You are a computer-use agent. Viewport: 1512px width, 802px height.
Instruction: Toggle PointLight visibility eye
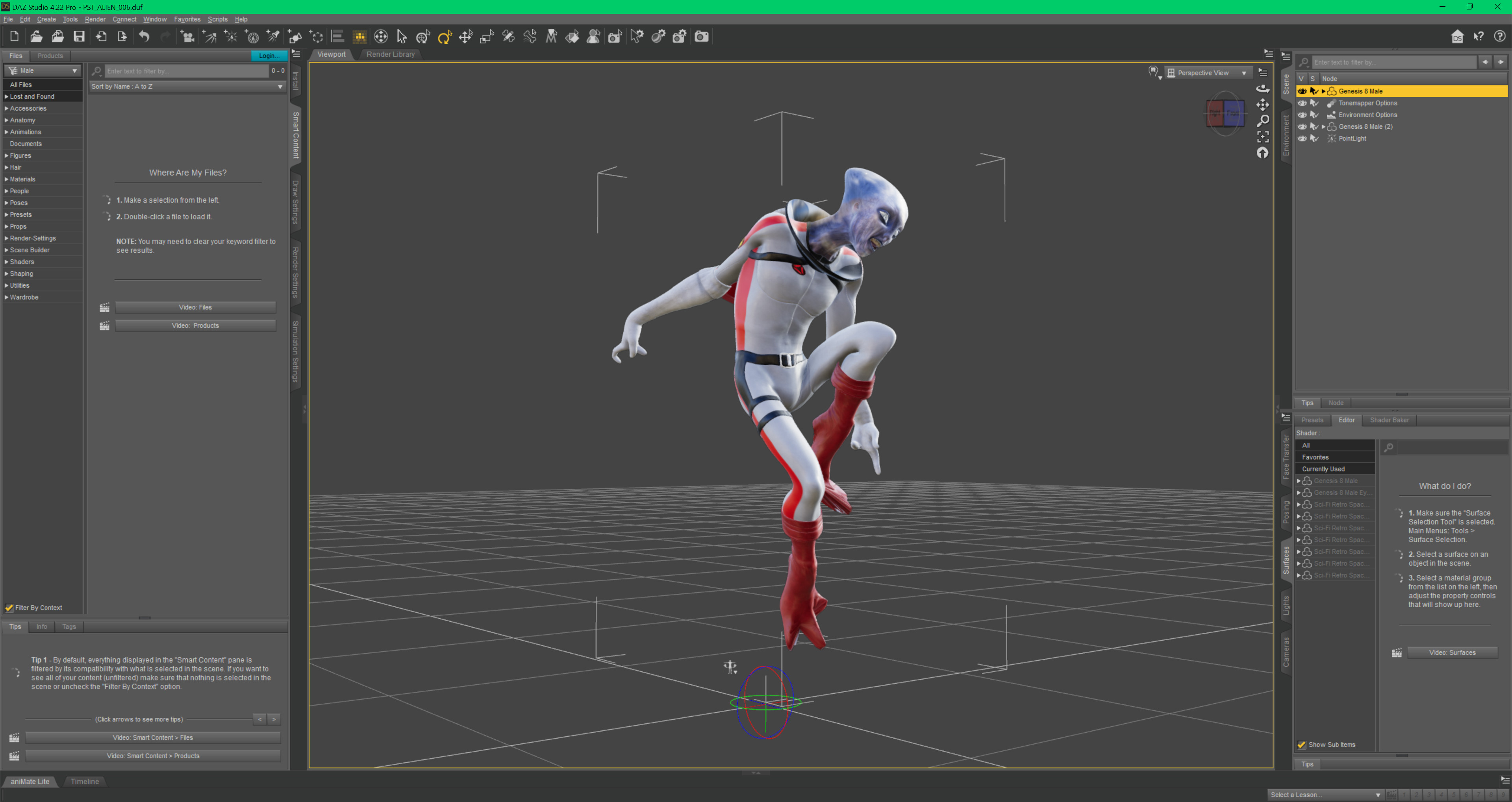(x=1302, y=139)
